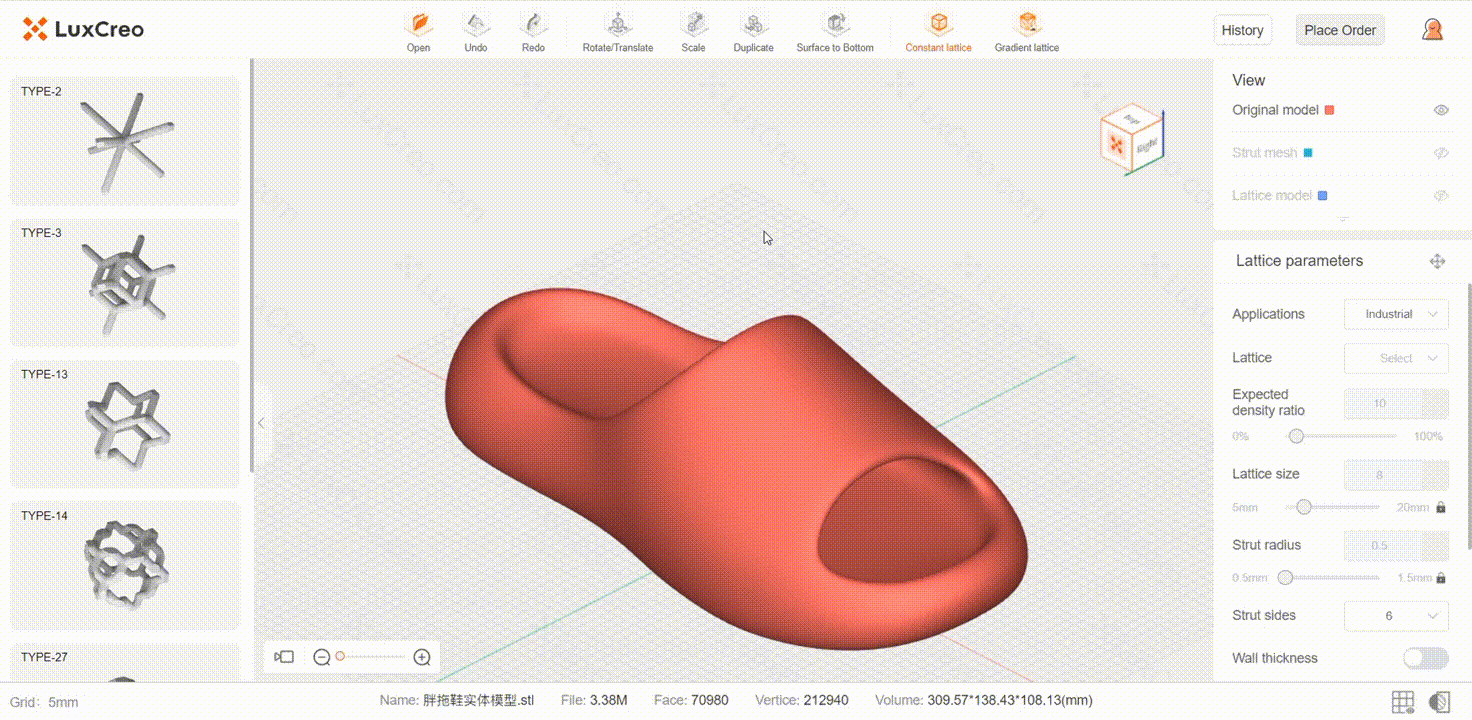
Task: Click the move icon beside Lattice parameters
Action: coord(1437,261)
